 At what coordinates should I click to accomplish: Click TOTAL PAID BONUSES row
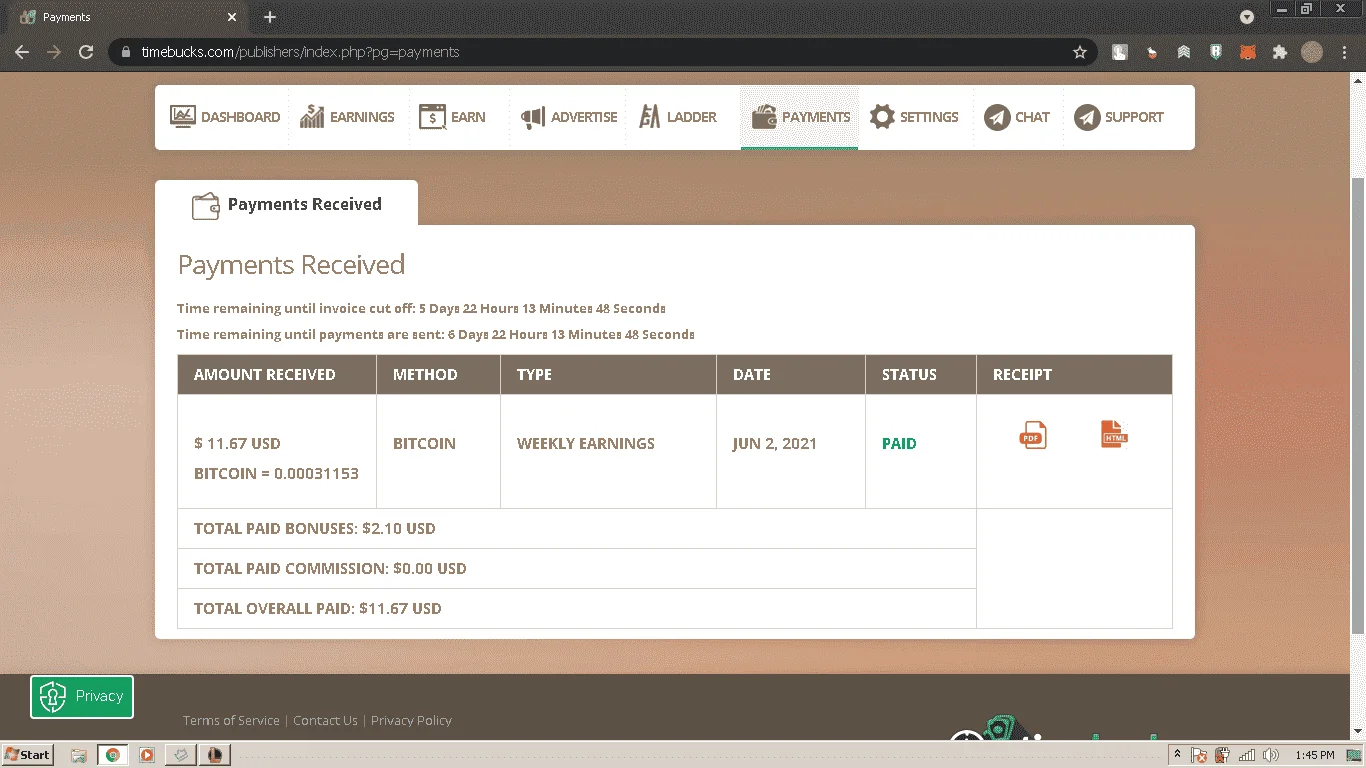[577, 528]
